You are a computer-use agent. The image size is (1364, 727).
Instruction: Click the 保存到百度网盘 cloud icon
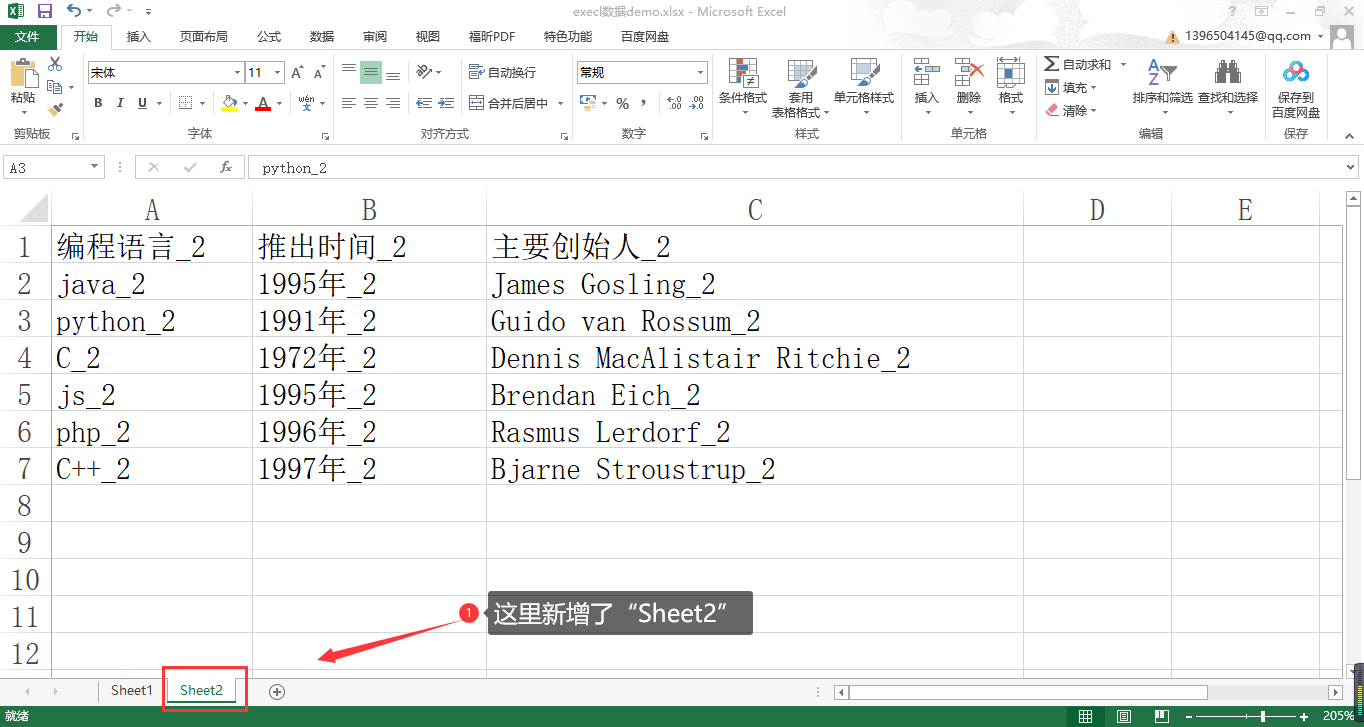pos(1296,88)
